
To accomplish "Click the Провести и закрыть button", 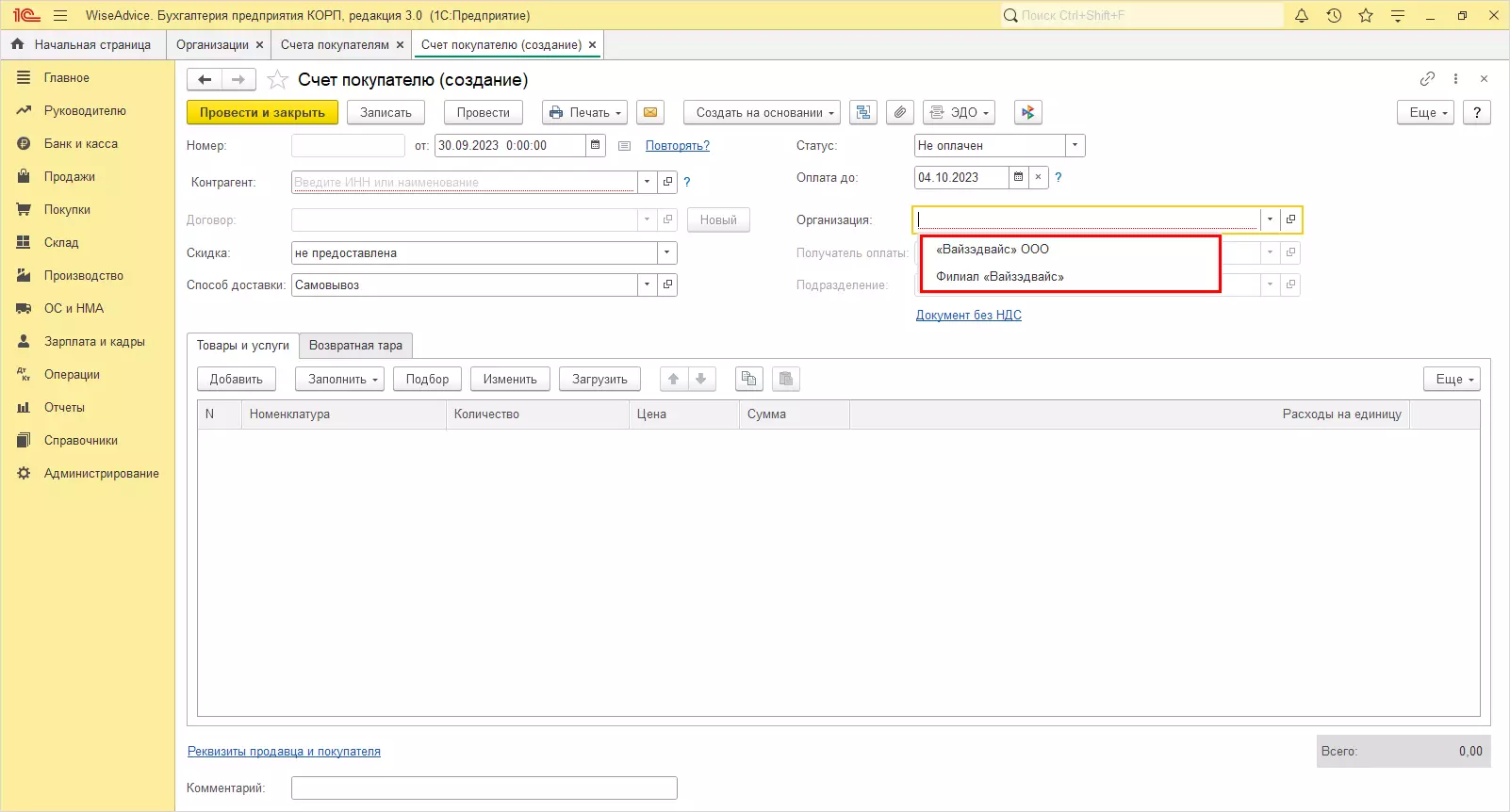I will (x=262, y=112).
